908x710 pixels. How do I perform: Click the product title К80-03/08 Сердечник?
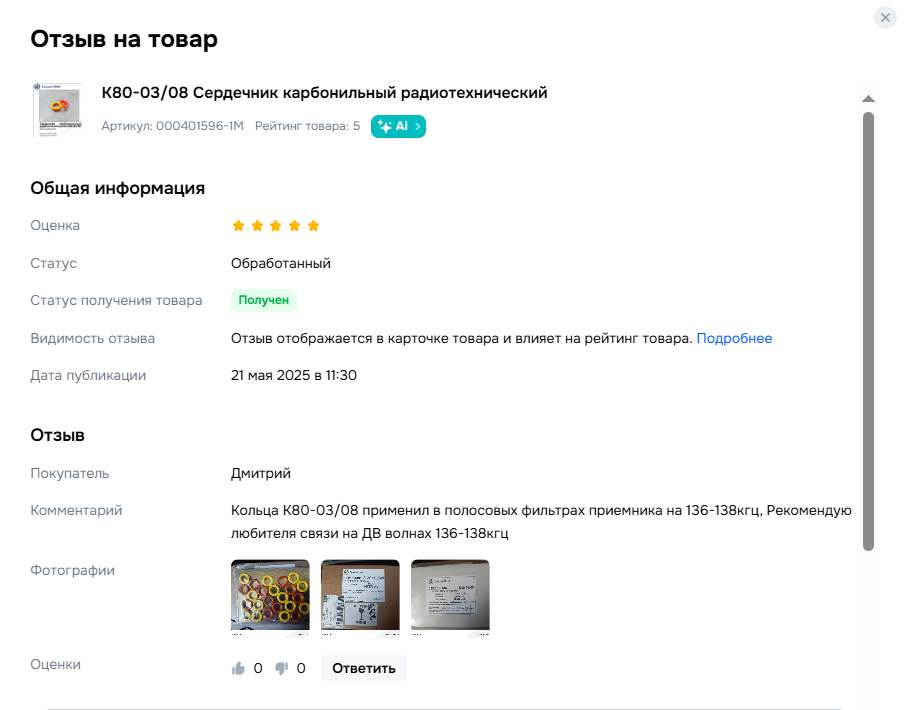(324, 93)
